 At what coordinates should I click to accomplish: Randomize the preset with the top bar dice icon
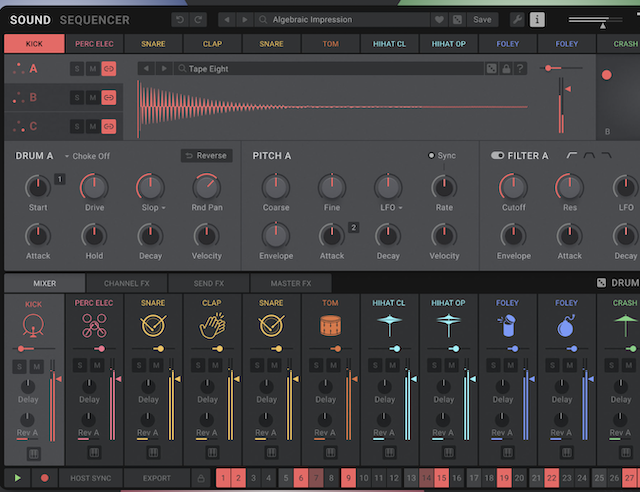458,20
